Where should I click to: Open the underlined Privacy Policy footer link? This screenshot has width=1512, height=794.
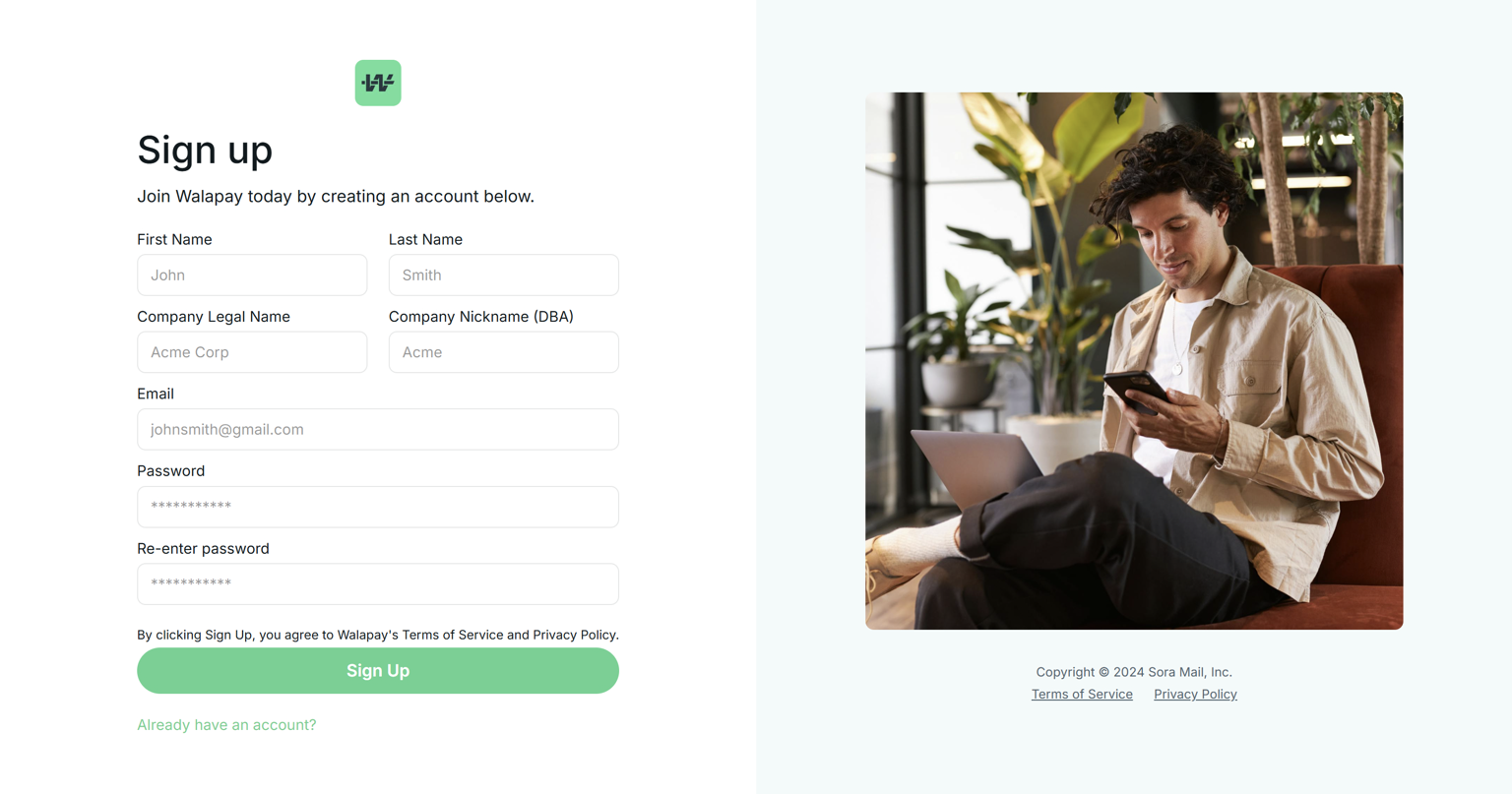click(x=1195, y=695)
